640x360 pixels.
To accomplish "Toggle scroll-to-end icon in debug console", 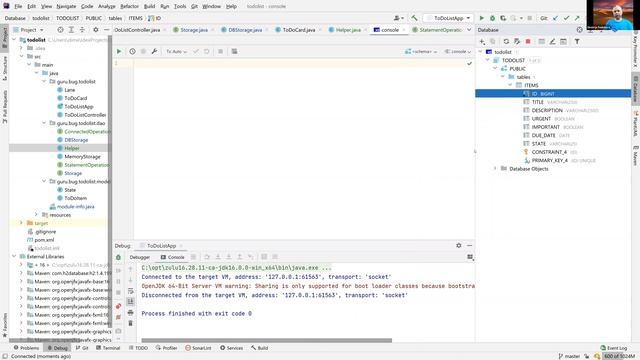I will tap(130, 302).
